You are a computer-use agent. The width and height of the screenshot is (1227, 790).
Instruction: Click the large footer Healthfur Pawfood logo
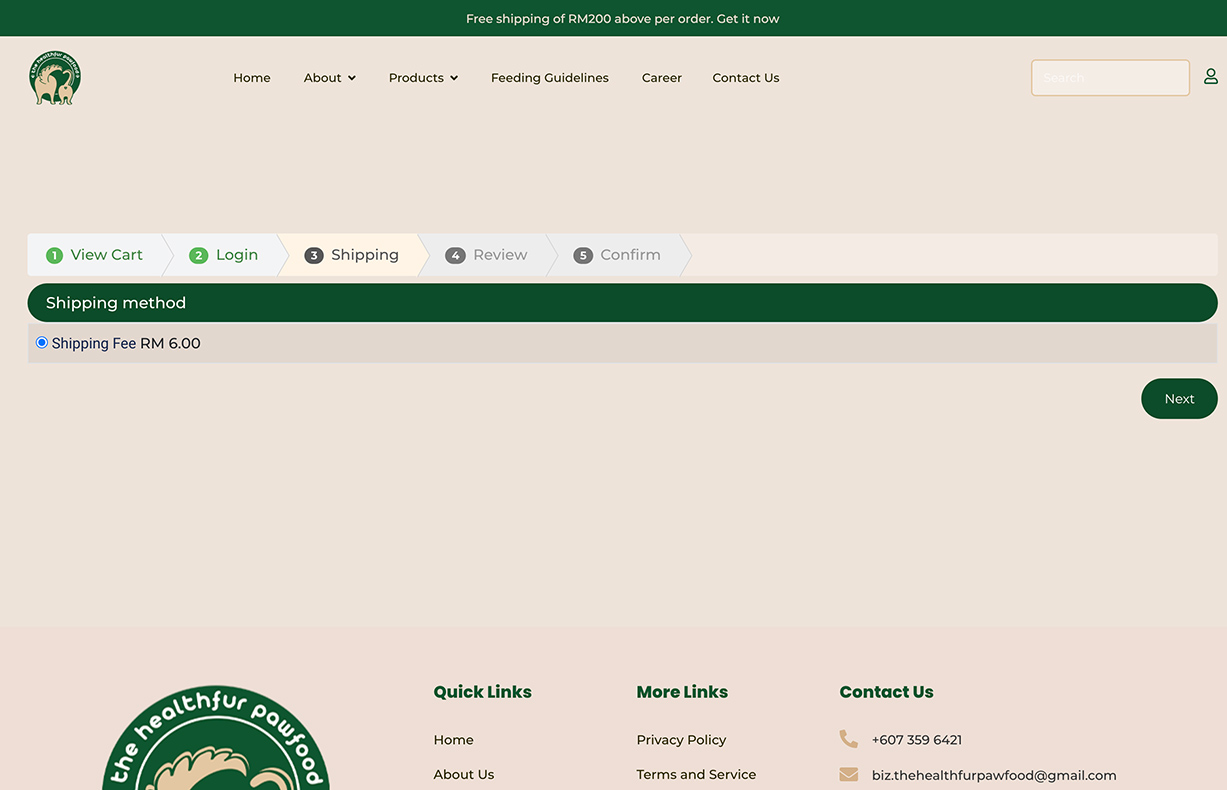click(216, 740)
